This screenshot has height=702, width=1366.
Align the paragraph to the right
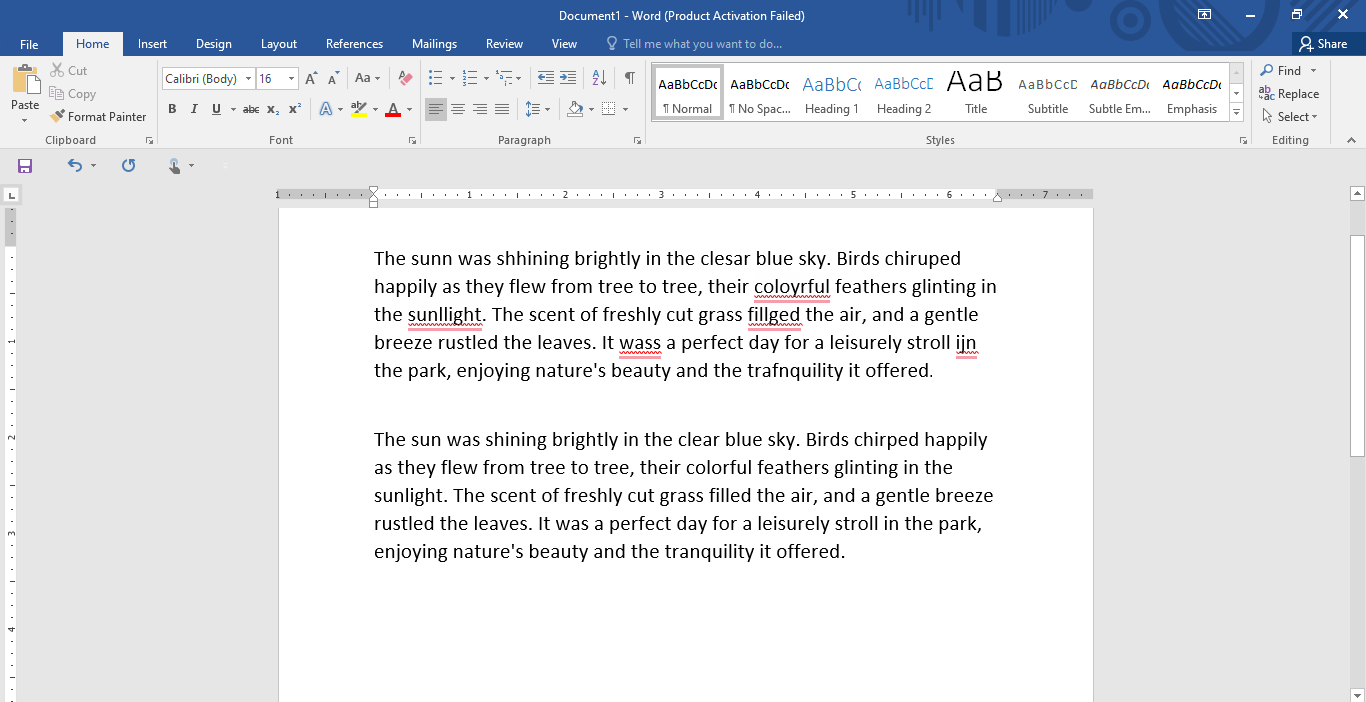point(480,109)
